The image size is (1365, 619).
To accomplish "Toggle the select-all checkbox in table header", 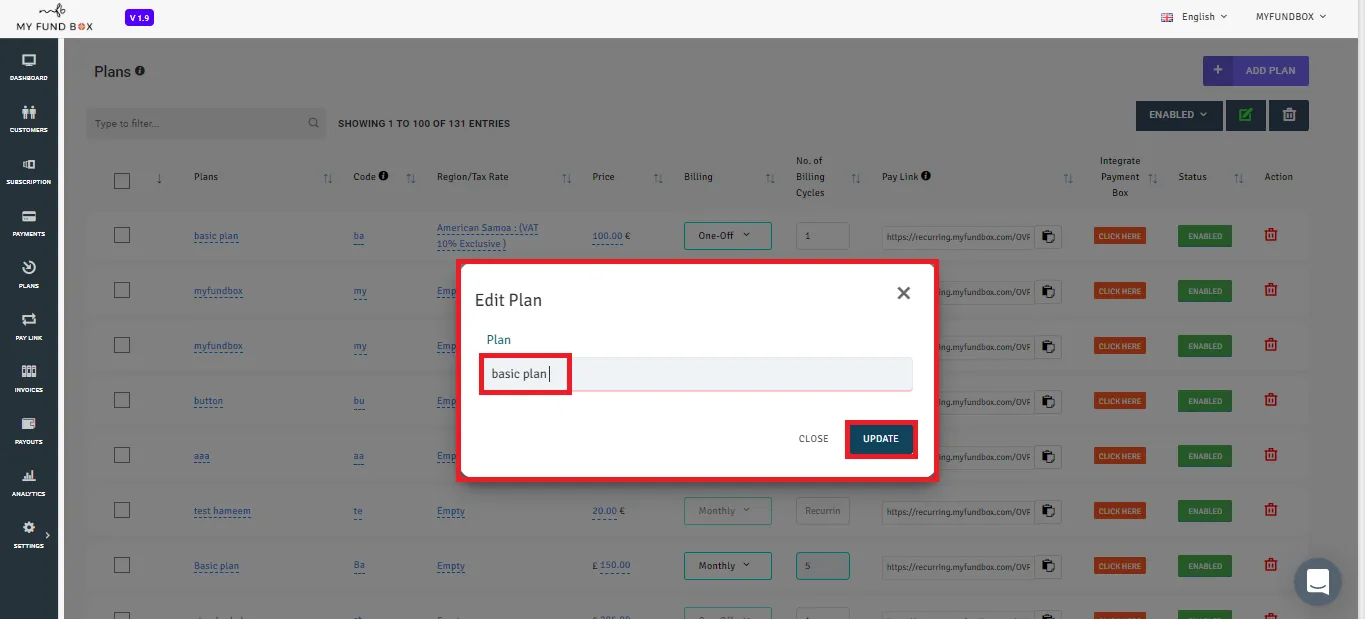I will [122, 181].
